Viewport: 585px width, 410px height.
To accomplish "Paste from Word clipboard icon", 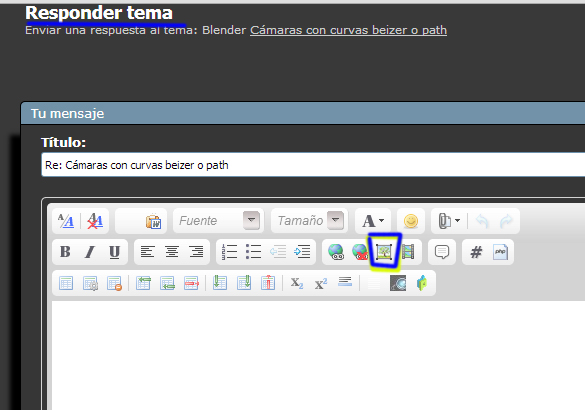I will pyautogui.click(x=153, y=222).
